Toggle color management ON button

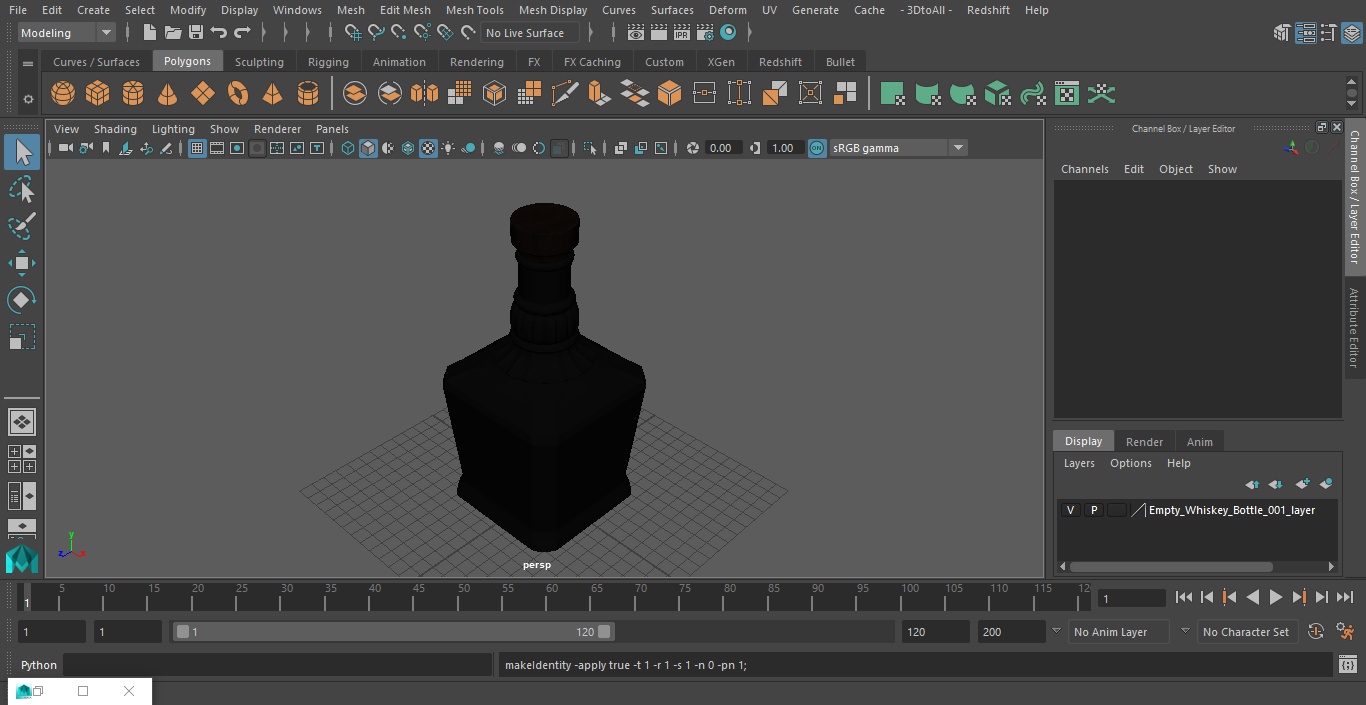tap(817, 148)
